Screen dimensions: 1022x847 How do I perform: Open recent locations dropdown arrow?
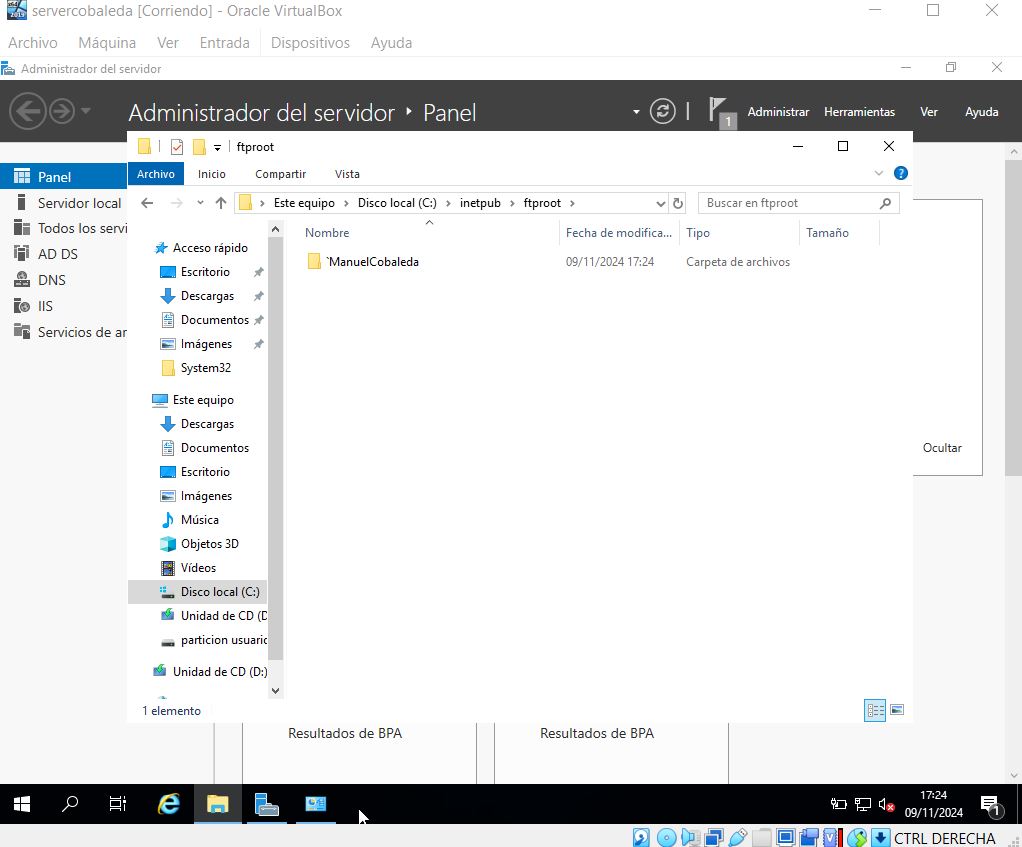click(200, 203)
